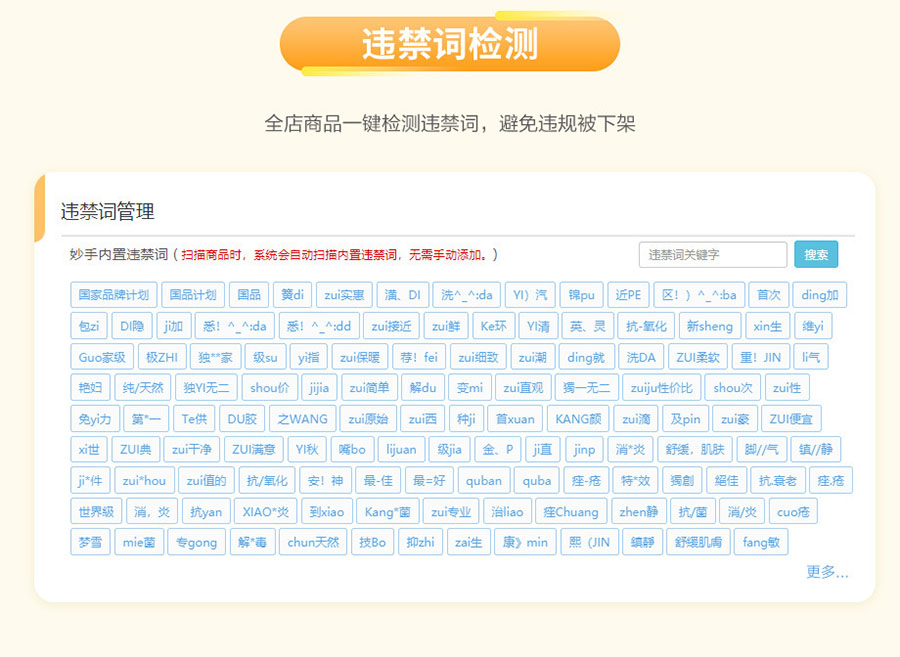Open the 更多... link
This screenshot has height=657, width=900.
click(827, 572)
